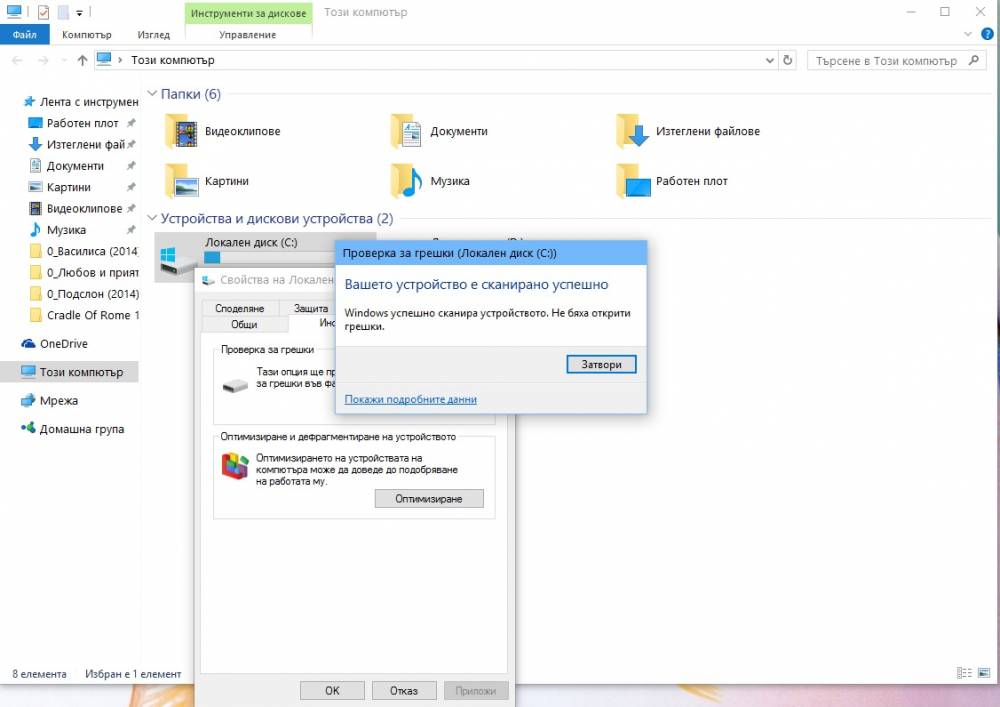Open the Видеоклипове folder icon
Screen dimensions: 1000x707
pos(180,131)
